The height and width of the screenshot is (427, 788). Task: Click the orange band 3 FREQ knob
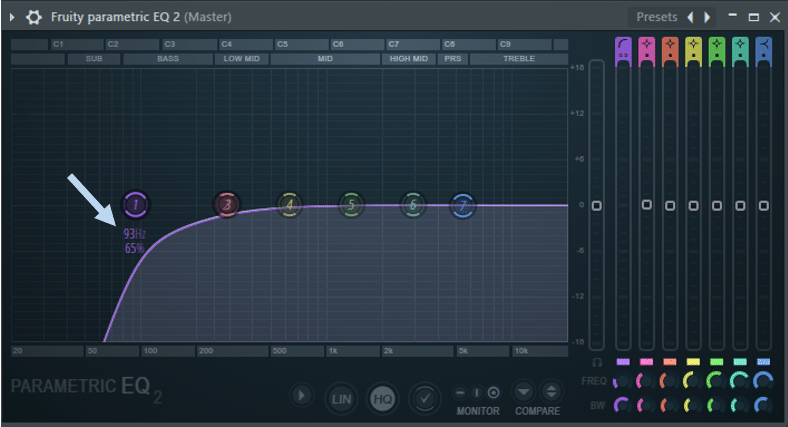[x=668, y=381]
